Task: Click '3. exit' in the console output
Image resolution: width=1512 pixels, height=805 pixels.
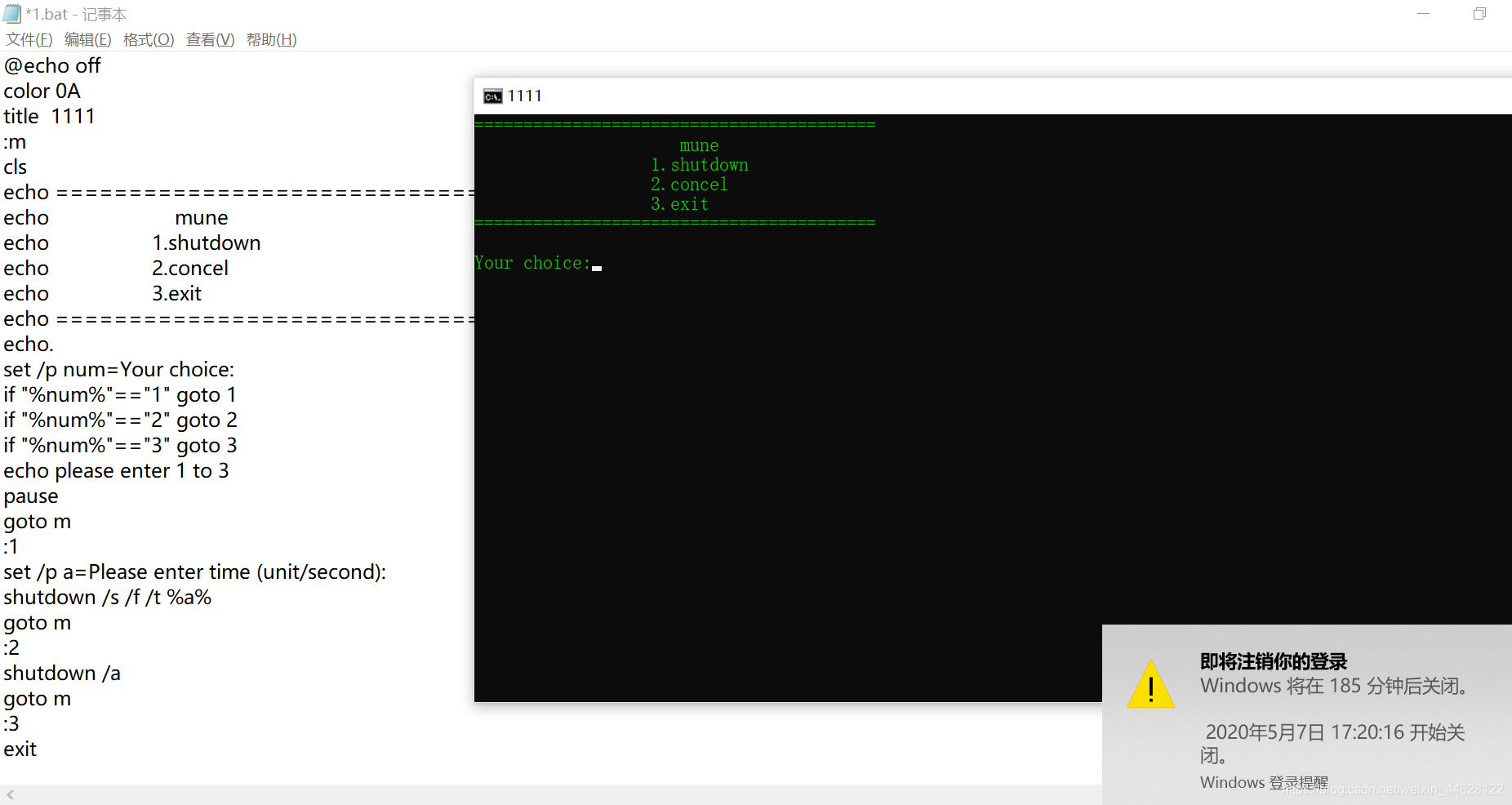Action: point(679,204)
